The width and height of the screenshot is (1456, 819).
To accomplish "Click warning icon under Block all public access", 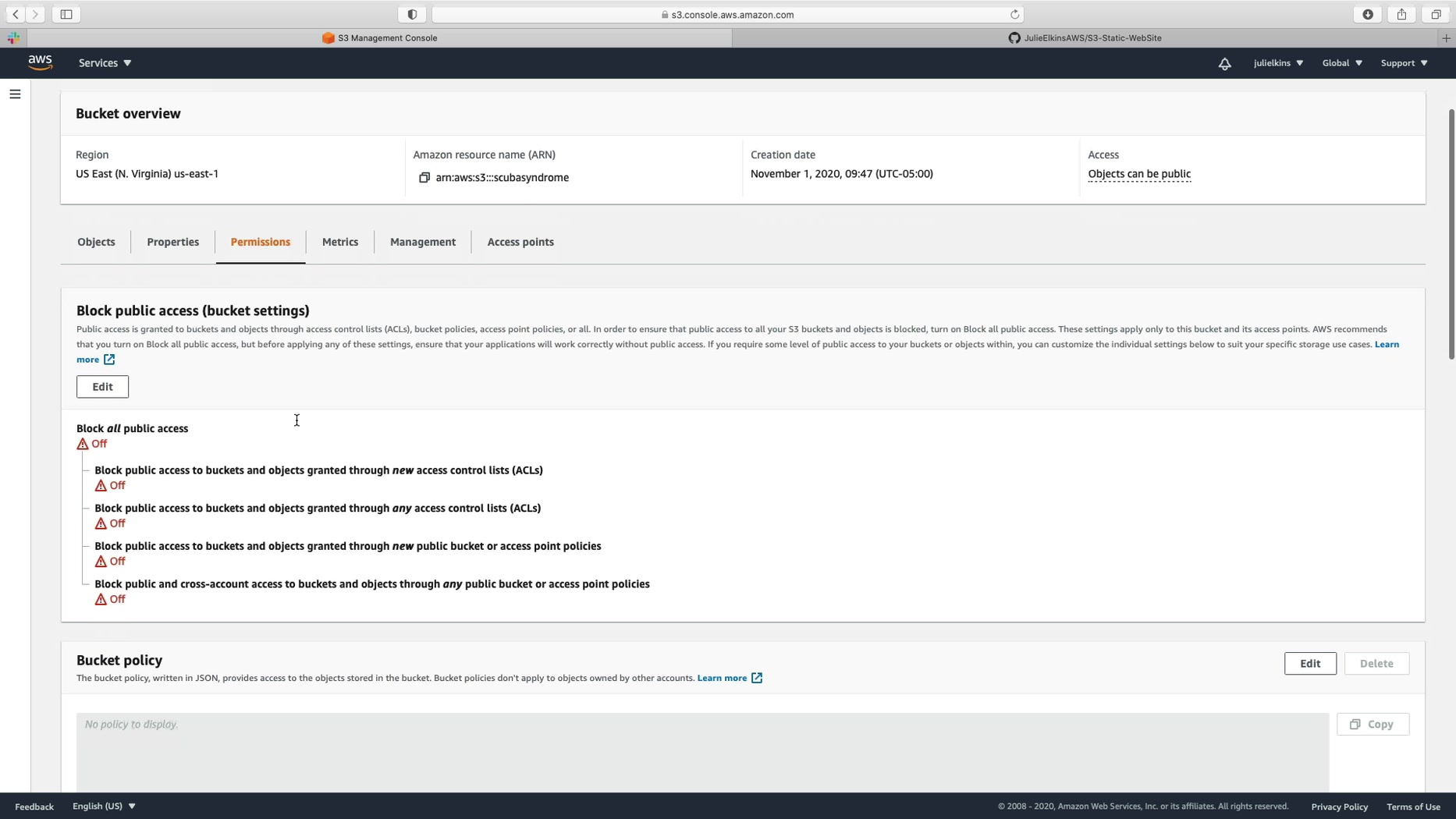I will [x=83, y=444].
